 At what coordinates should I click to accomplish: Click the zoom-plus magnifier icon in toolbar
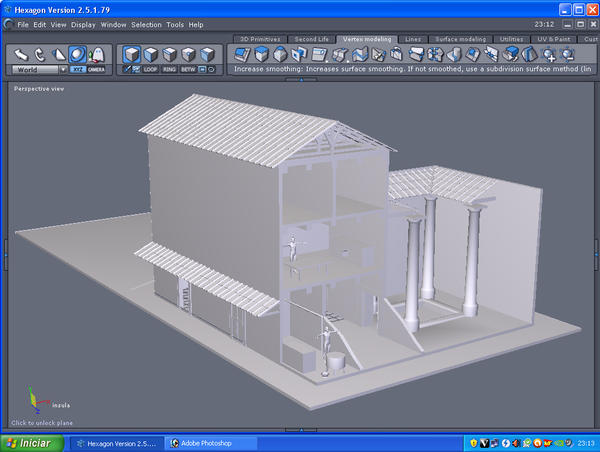click(x=550, y=55)
